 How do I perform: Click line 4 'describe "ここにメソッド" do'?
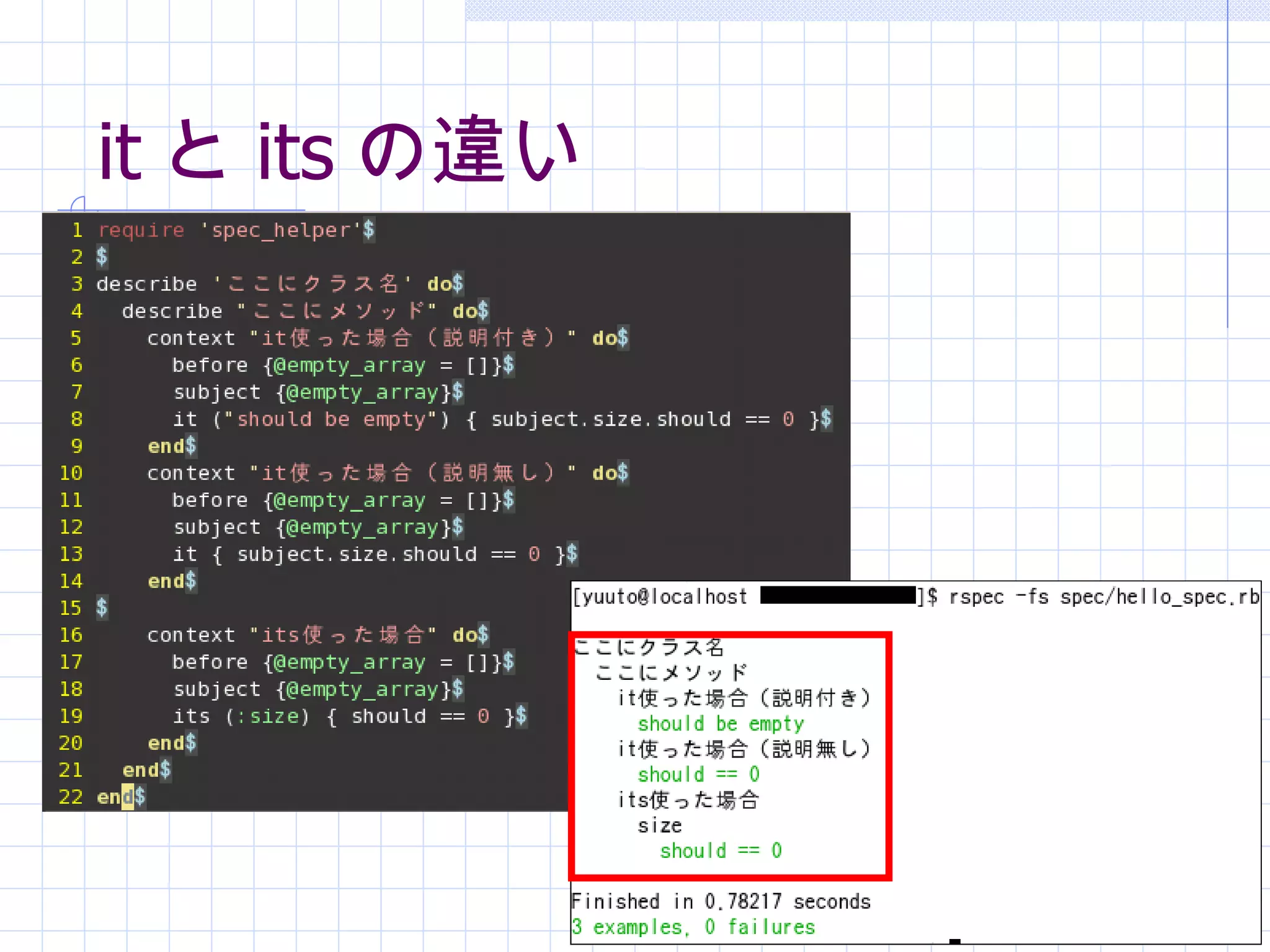click(x=300, y=311)
